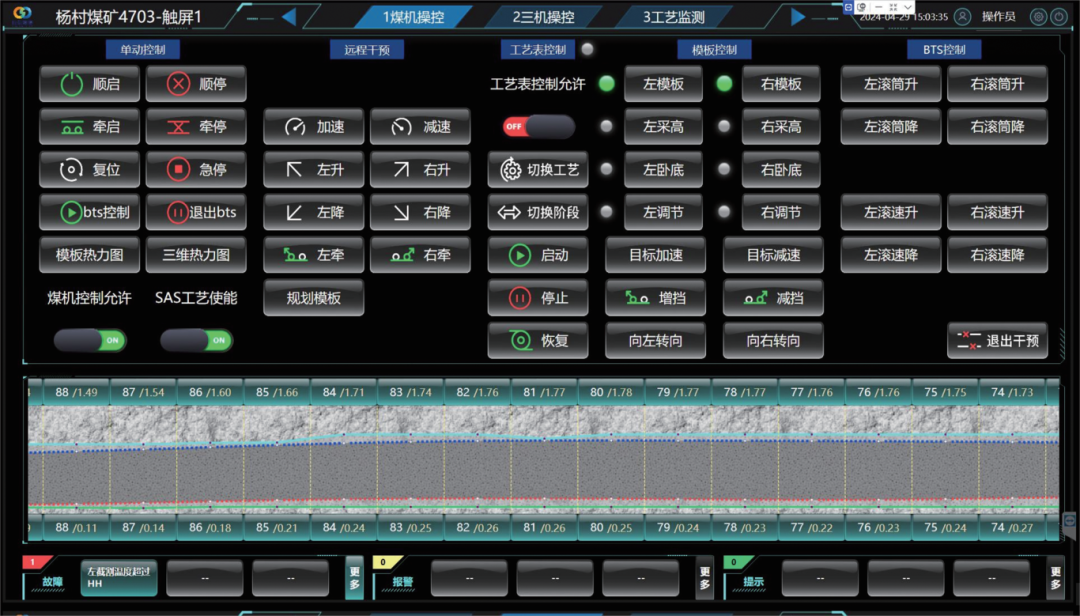Click the 恢复 restore button
The width and height of the screenshot is (1080, 616).
pos(538,340)
